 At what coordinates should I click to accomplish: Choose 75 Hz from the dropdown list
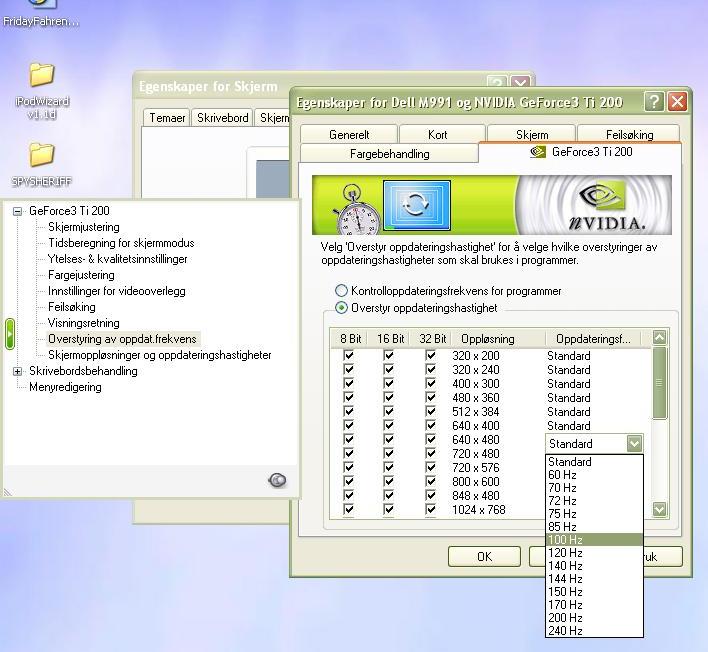[x=594, y=514]
